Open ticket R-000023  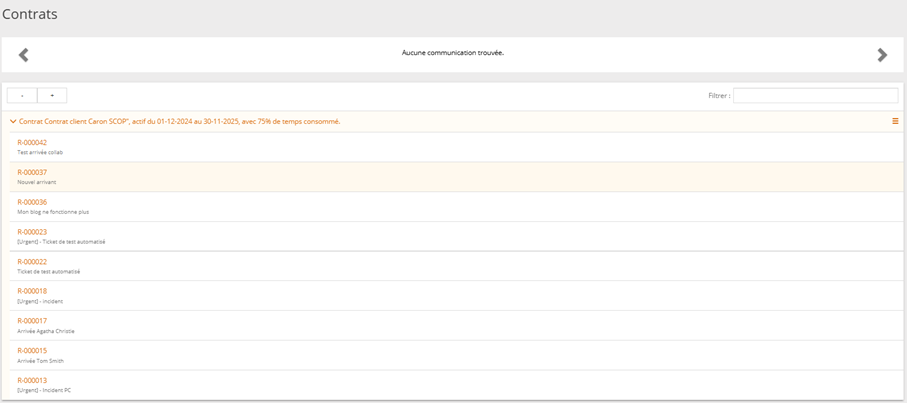coord(32,232)
